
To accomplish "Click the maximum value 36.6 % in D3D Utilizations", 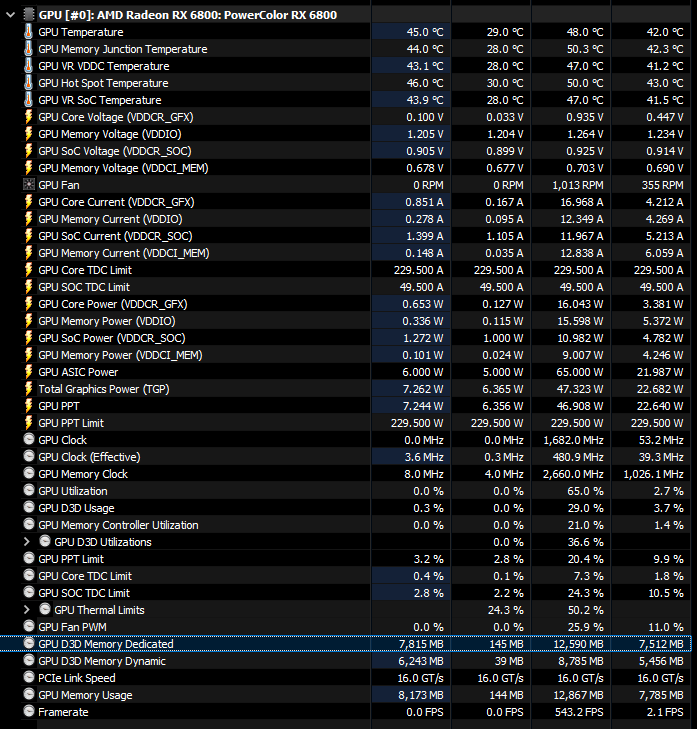I will [x=585, y=542].
